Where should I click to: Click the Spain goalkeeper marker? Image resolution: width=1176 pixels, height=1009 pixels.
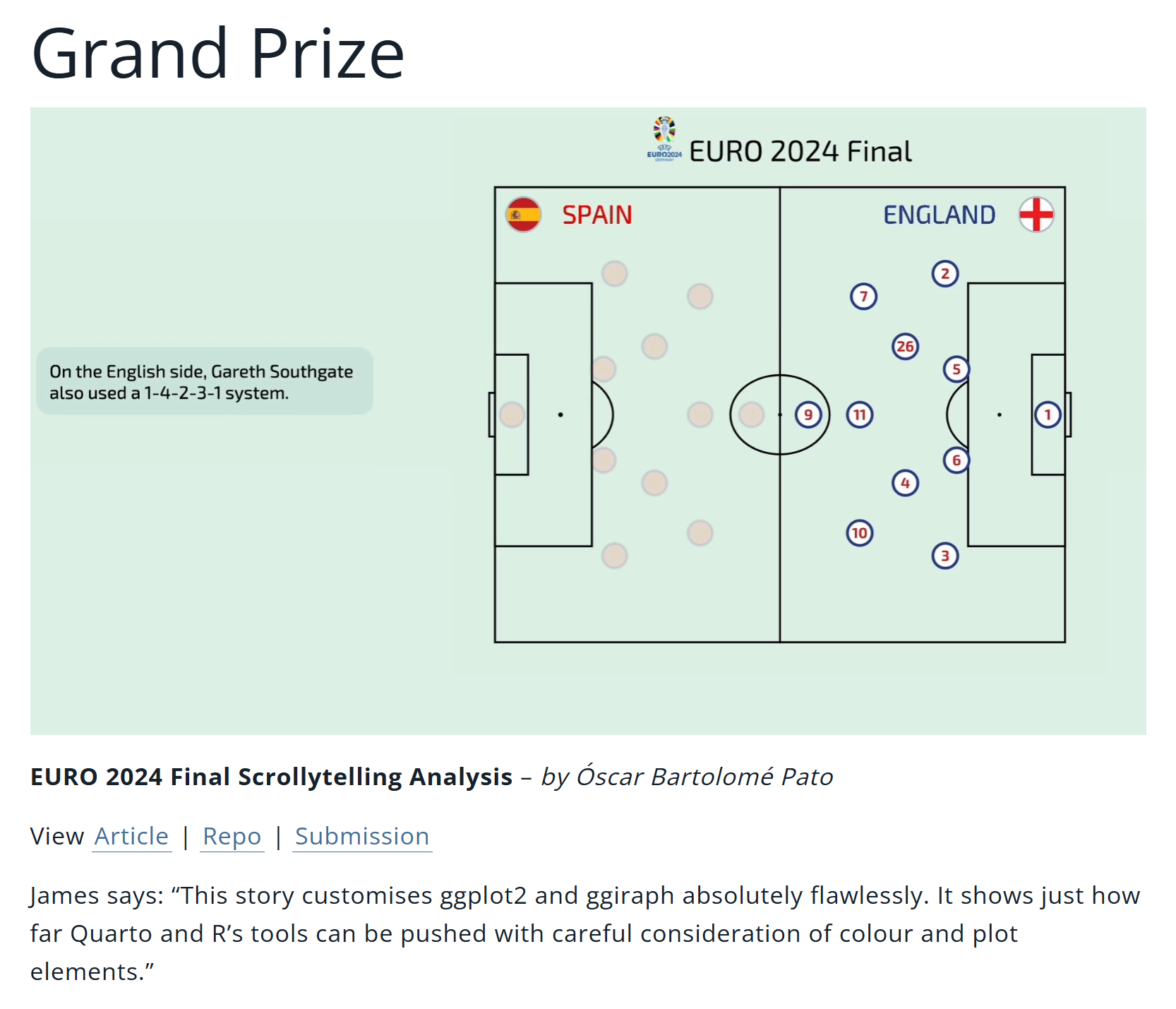pos(512,414)
